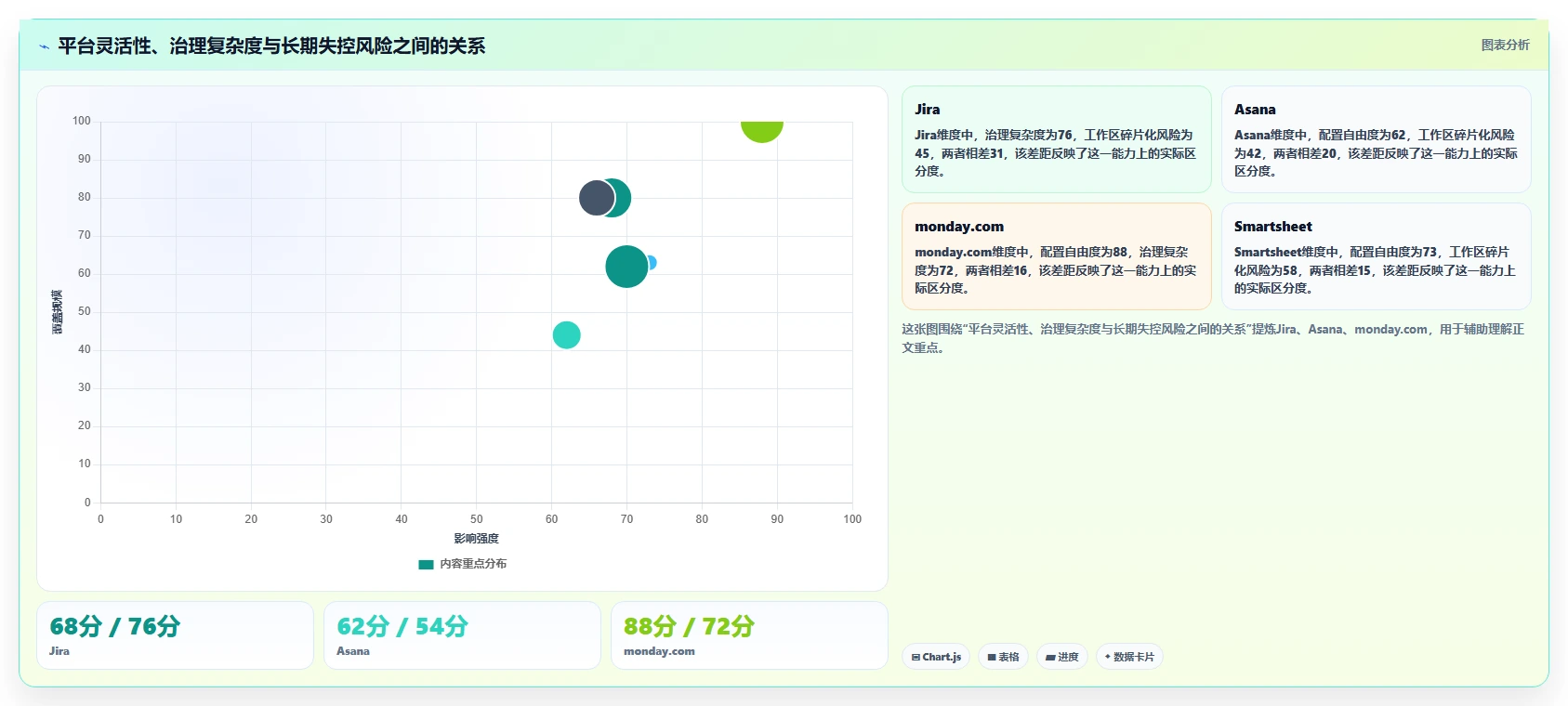Open the monday.com analysis card title
This screenshot has width=1568, height=706.
(x=959, y=227)
